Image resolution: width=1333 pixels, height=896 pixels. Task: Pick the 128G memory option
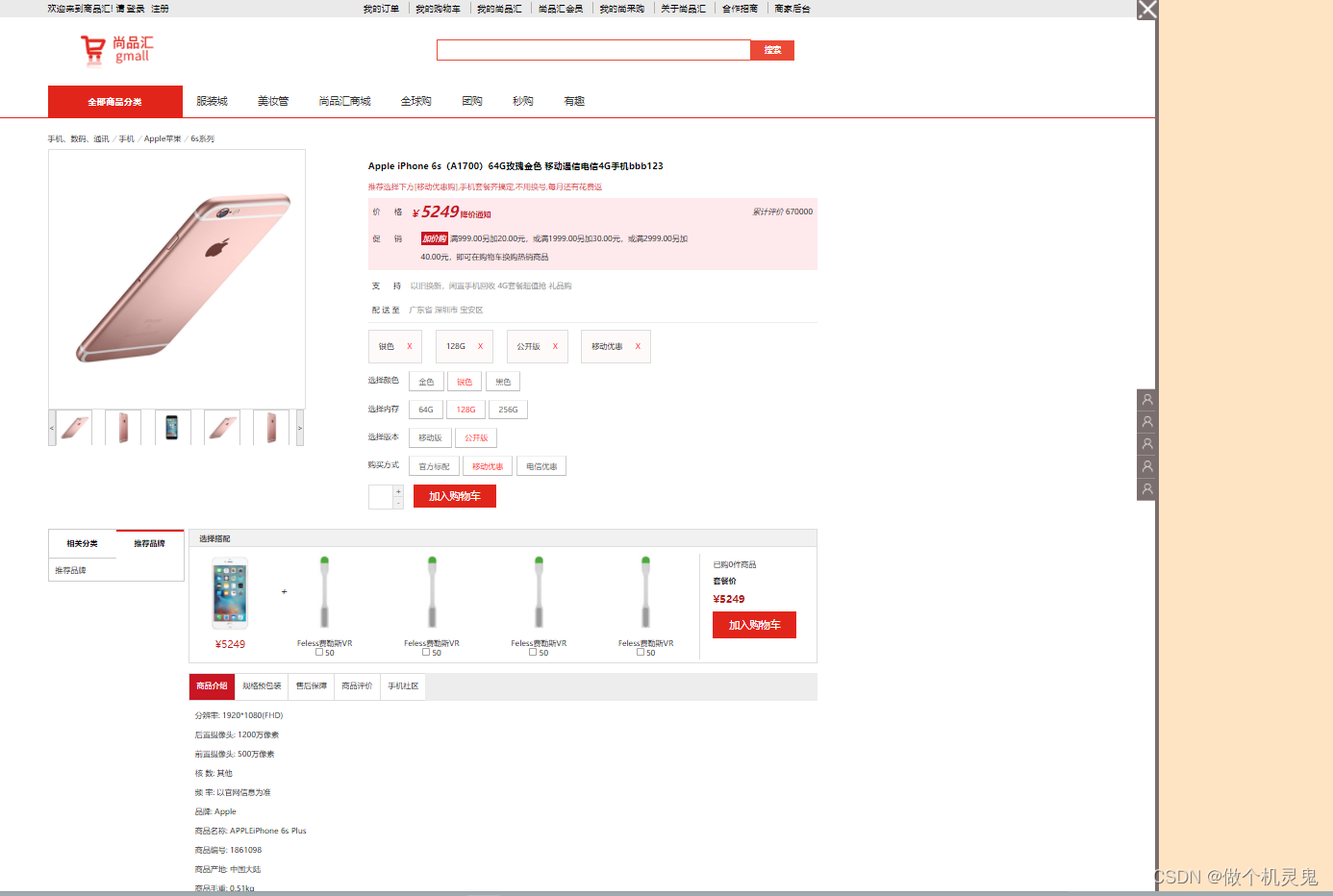[x=465, y=410]
